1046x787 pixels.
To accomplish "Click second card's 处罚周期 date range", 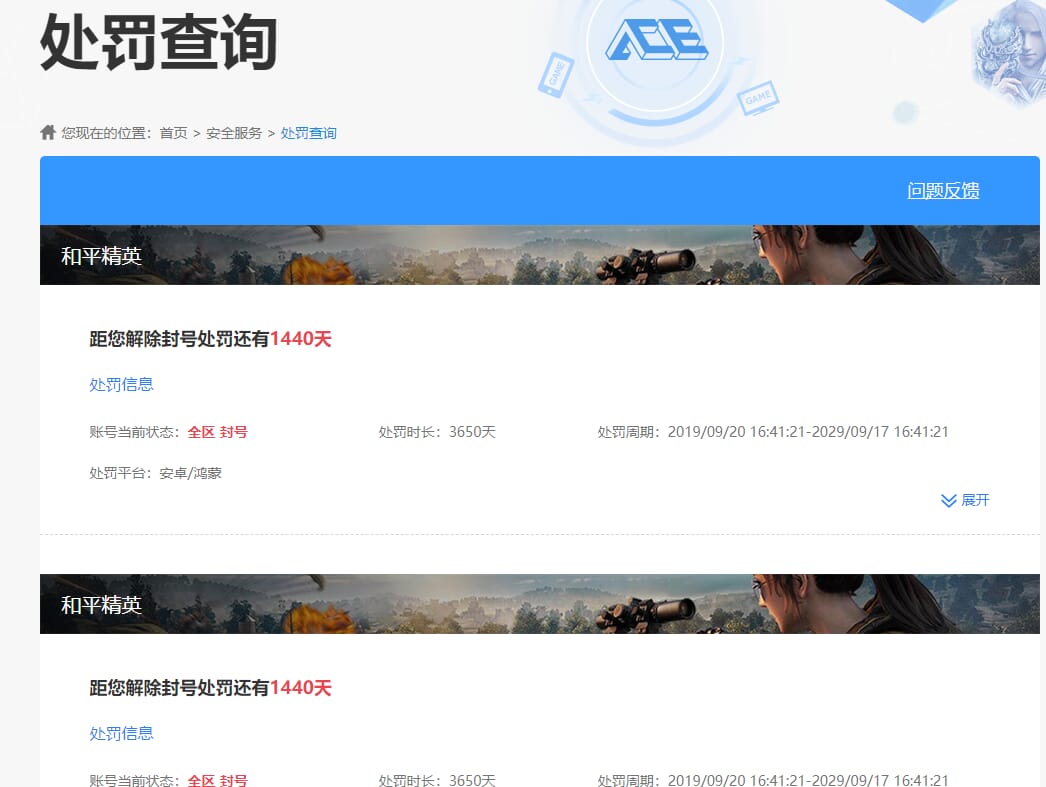I will click(x=772, y=780).
